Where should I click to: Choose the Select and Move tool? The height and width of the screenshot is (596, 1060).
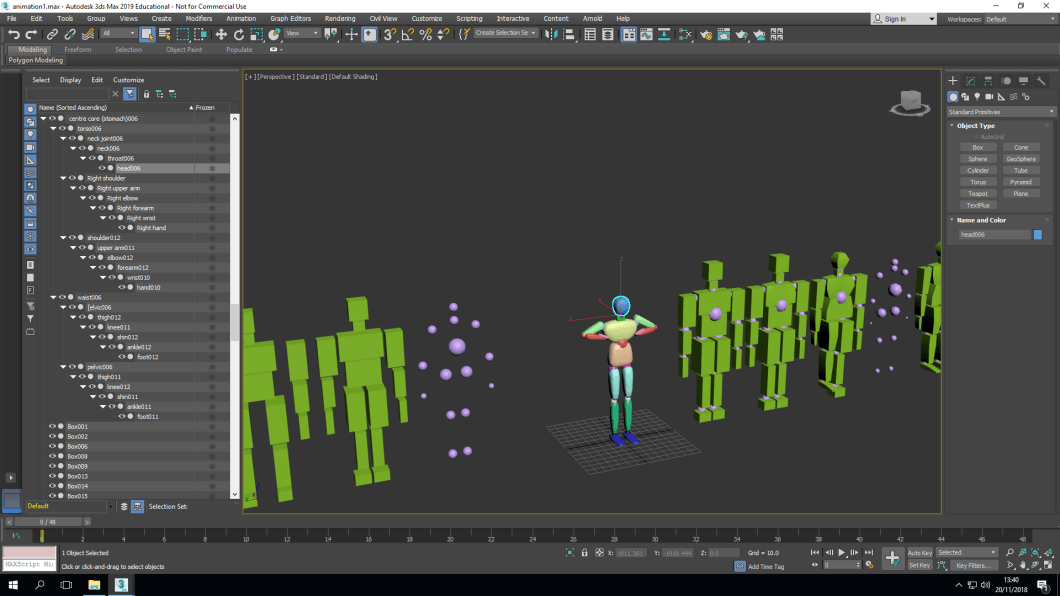pyautogui.click(x=221, y=34)
